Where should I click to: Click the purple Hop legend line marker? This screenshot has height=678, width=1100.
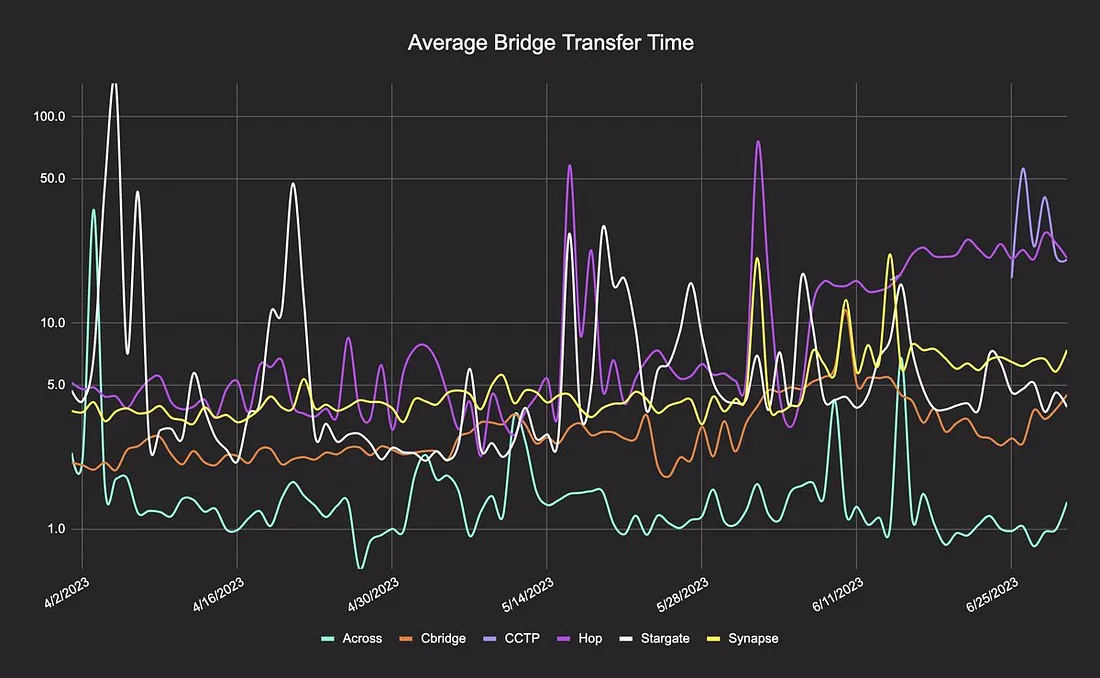[x=564, y=638]
